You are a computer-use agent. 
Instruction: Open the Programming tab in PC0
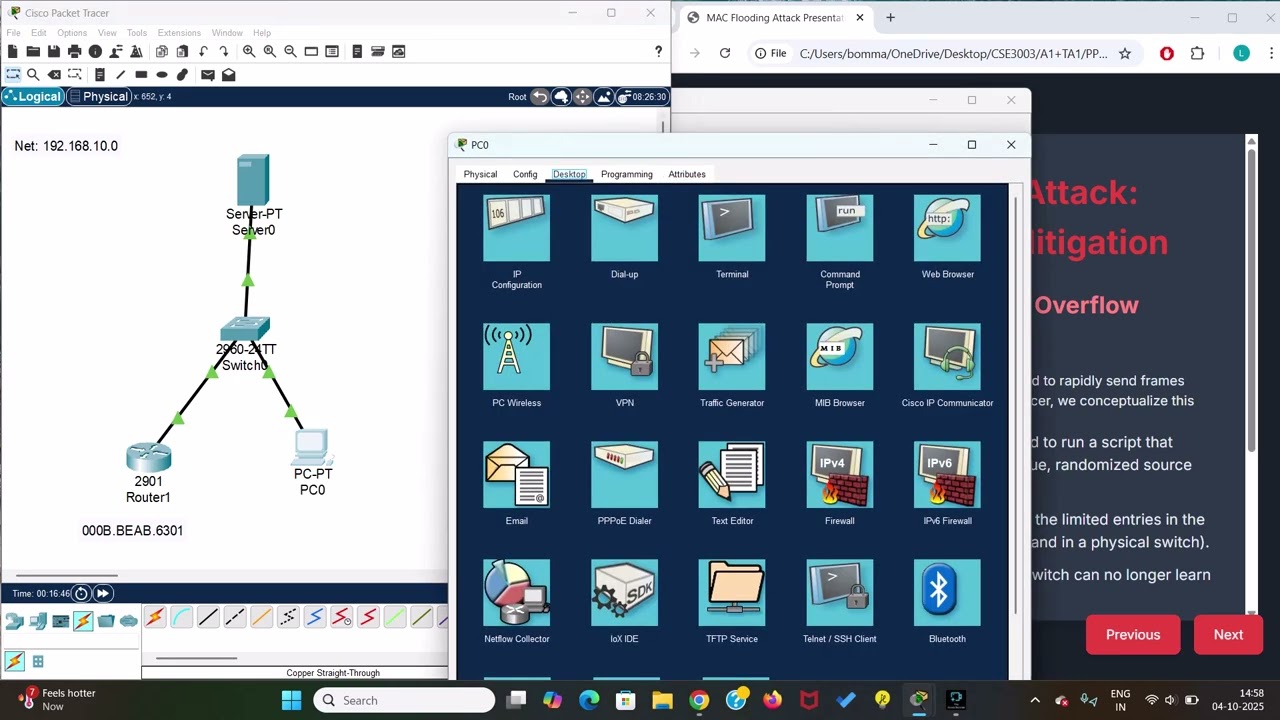(x=627, y=174)
